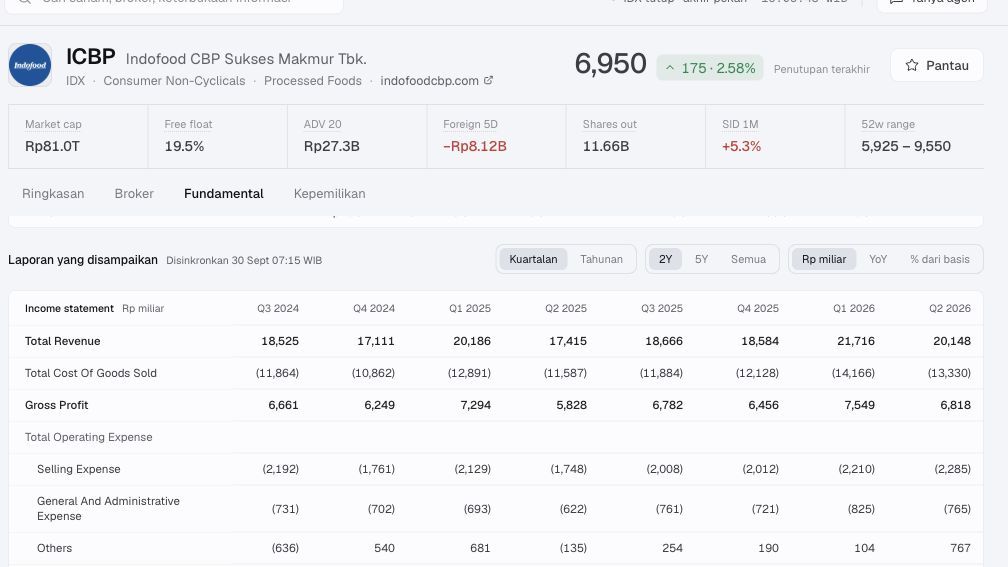The width and height of the screenshot is (1008, 567).
Task: Click the Q3 2025 column header
Action: 662,309
